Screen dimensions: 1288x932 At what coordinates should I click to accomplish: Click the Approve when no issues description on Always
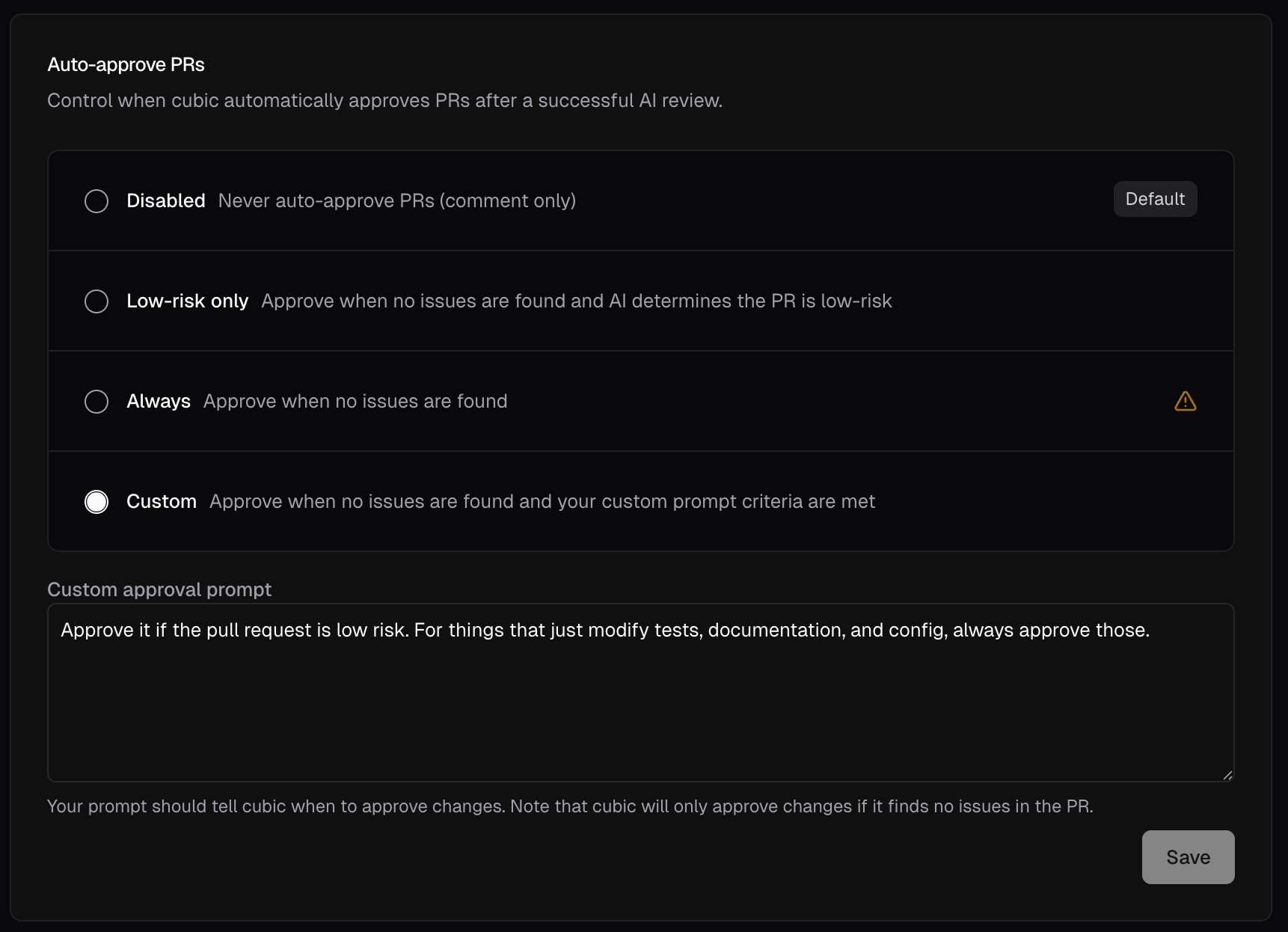pyautogui.click(x=355, y=401)
